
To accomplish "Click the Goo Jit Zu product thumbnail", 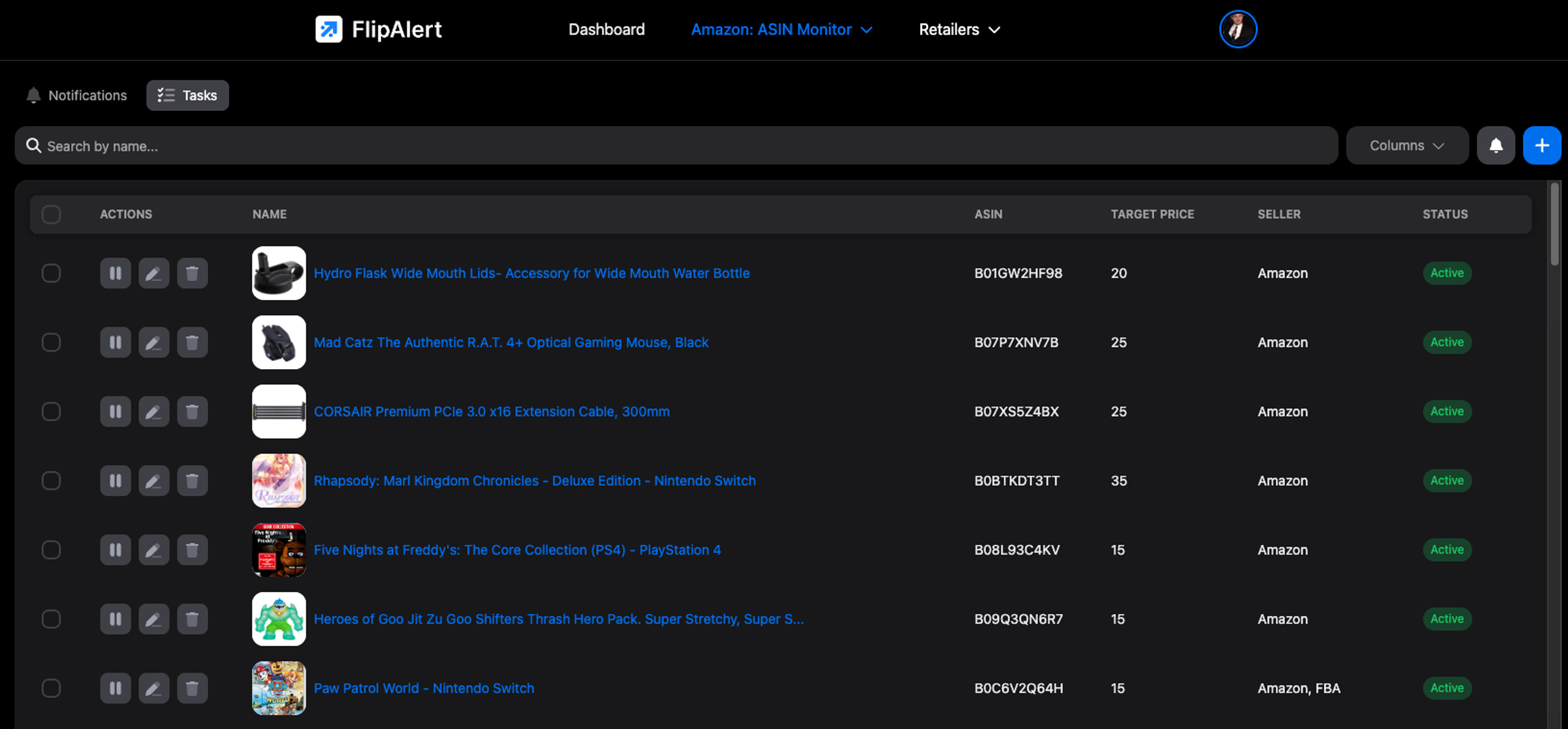I will 279,619.
